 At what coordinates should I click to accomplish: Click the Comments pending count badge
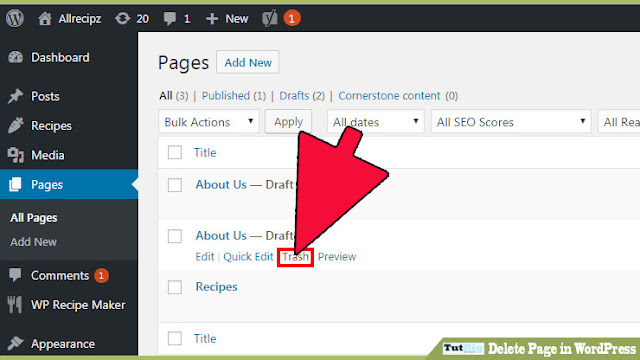[x=101, y=276]
